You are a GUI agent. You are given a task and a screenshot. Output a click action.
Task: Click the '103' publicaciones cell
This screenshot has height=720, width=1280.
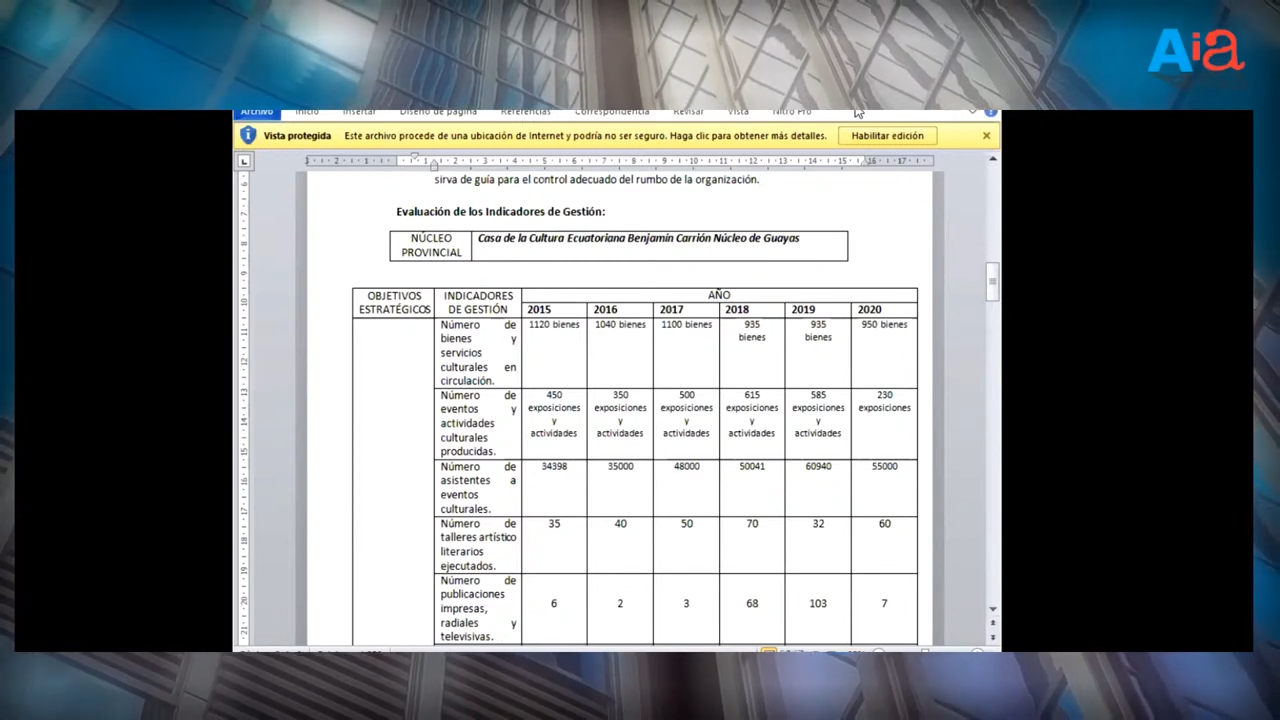[x=818, y=608]
